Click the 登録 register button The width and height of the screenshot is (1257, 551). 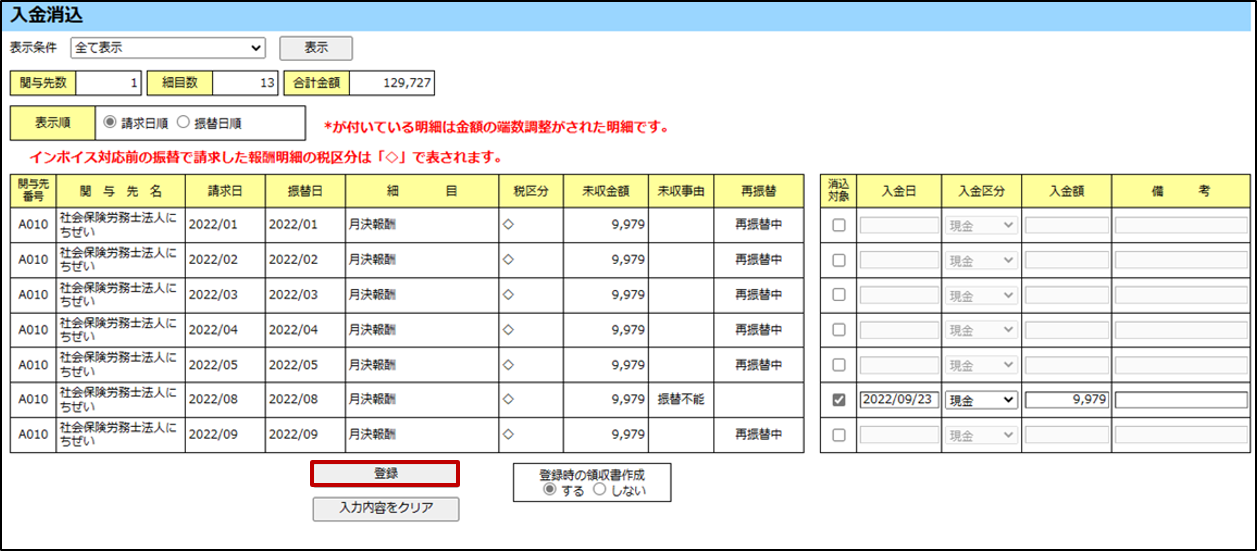385,473
